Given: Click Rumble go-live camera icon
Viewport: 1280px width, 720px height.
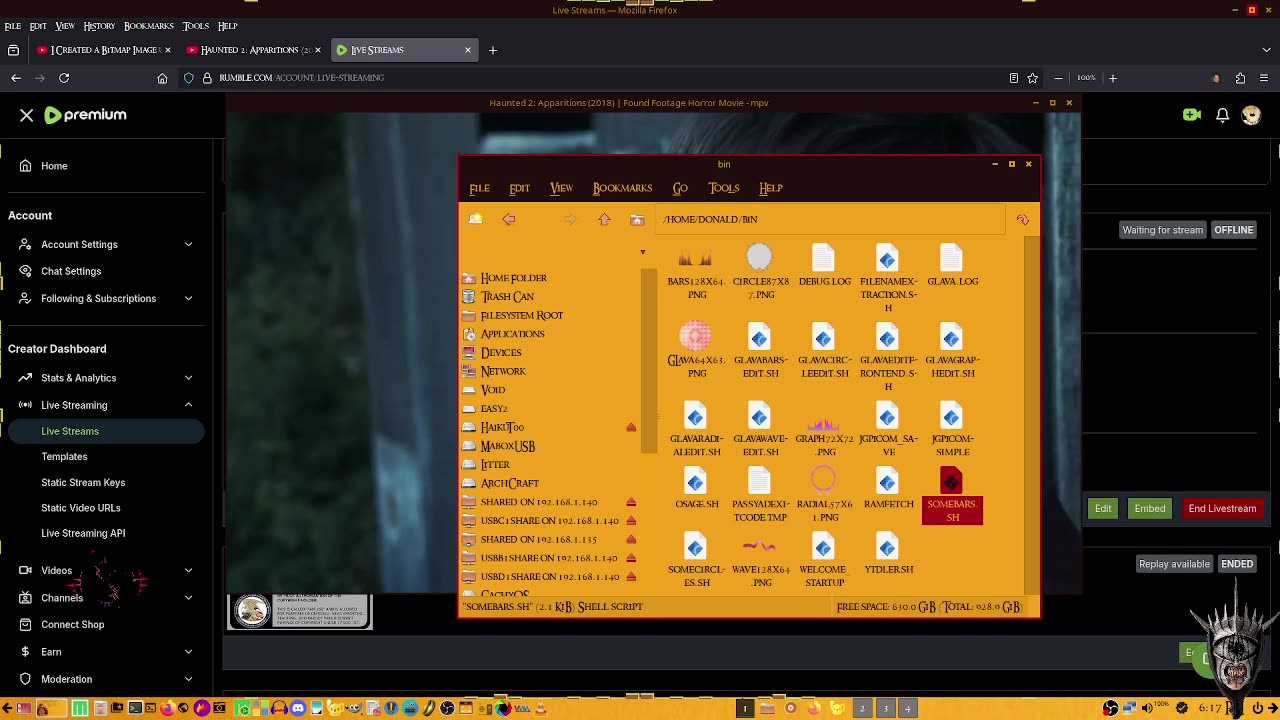Looking at the screenshot, I should pyautogui.click(x=1191, y=115).
